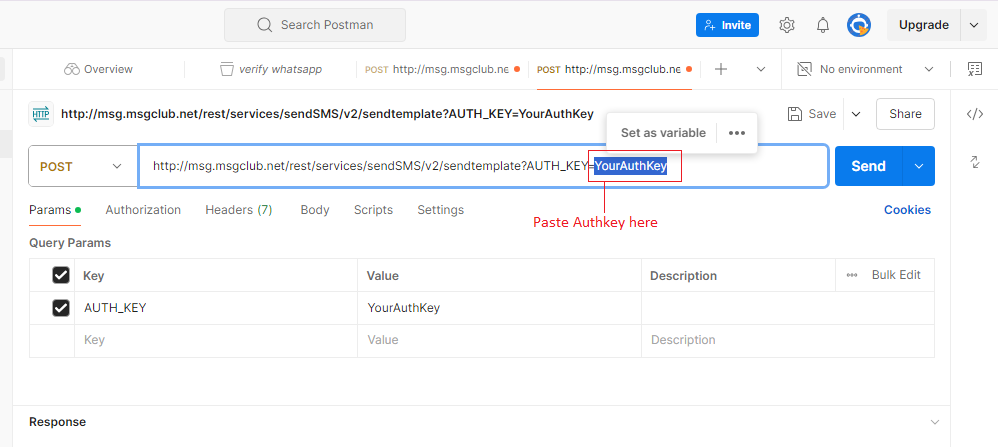Open the three-dot popup options menu
The width and height of the screenshot is (998, 447).
tap(736, 133)
